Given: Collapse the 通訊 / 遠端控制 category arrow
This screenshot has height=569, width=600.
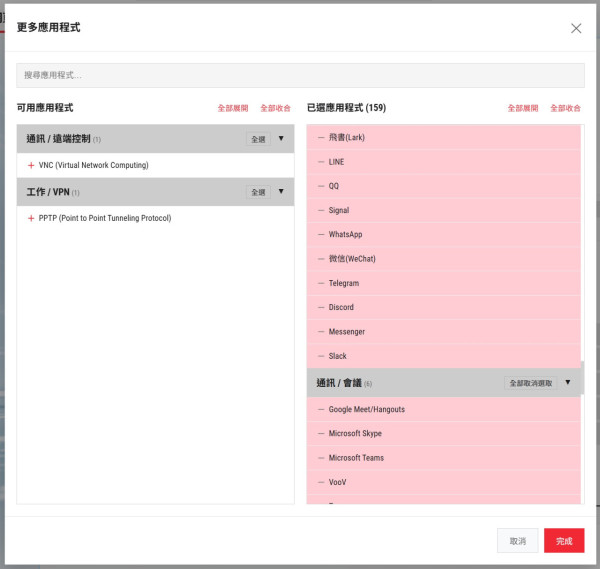Looking at the screenshot, I should [281, 139].
